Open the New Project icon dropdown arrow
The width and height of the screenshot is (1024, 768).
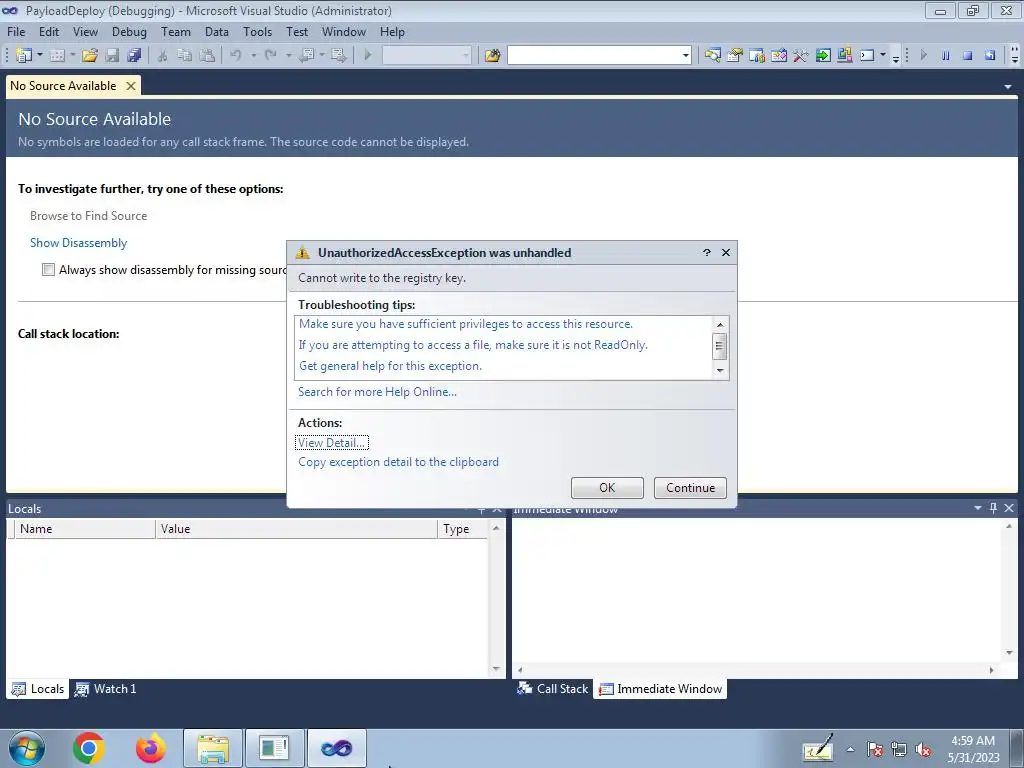[x=40, y=56]
